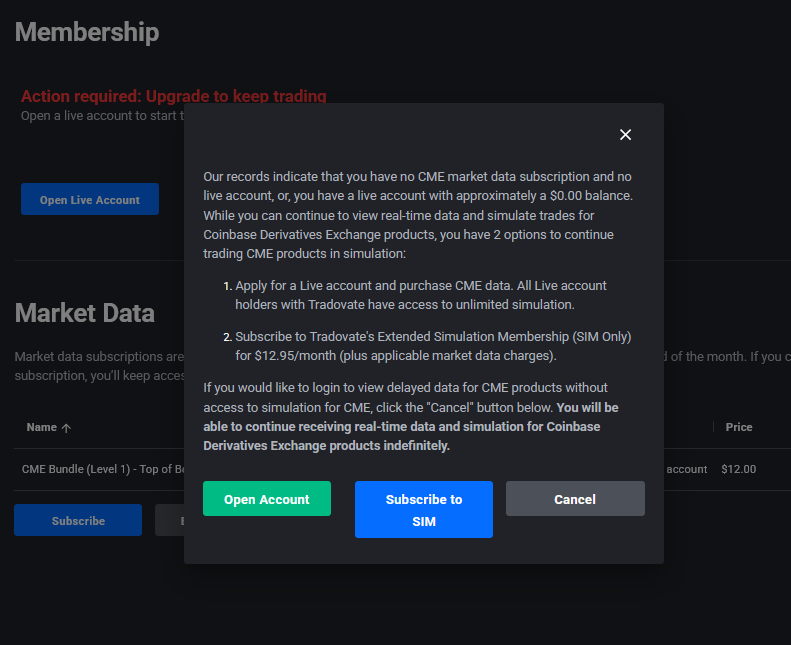Choose Subscribe to SIM
This screenshot has width=791, height=645.
point(424,509)
